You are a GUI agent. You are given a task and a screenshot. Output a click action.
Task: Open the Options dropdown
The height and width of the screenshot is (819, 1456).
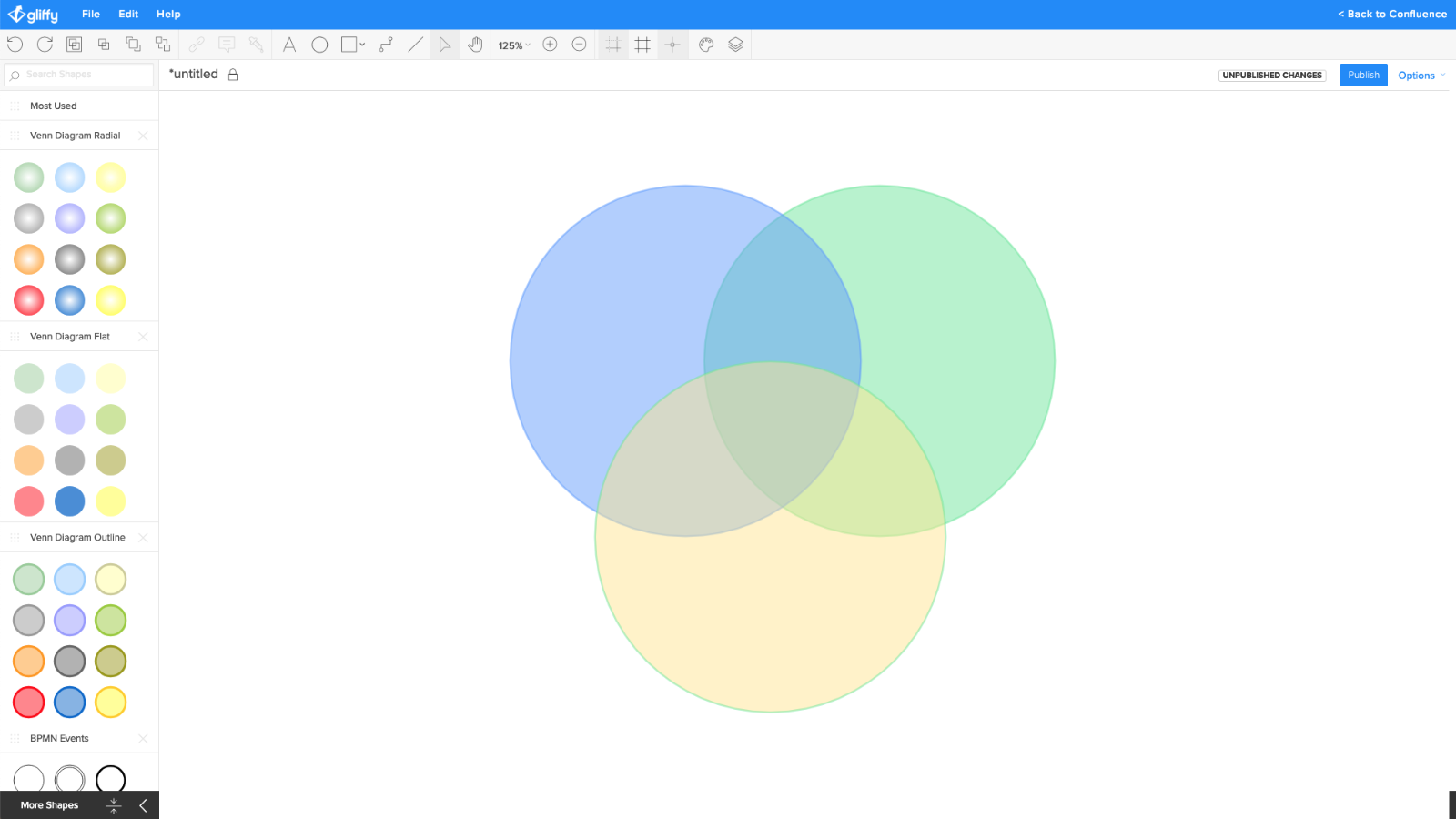pyautogui.click(x=1420, y=76)
